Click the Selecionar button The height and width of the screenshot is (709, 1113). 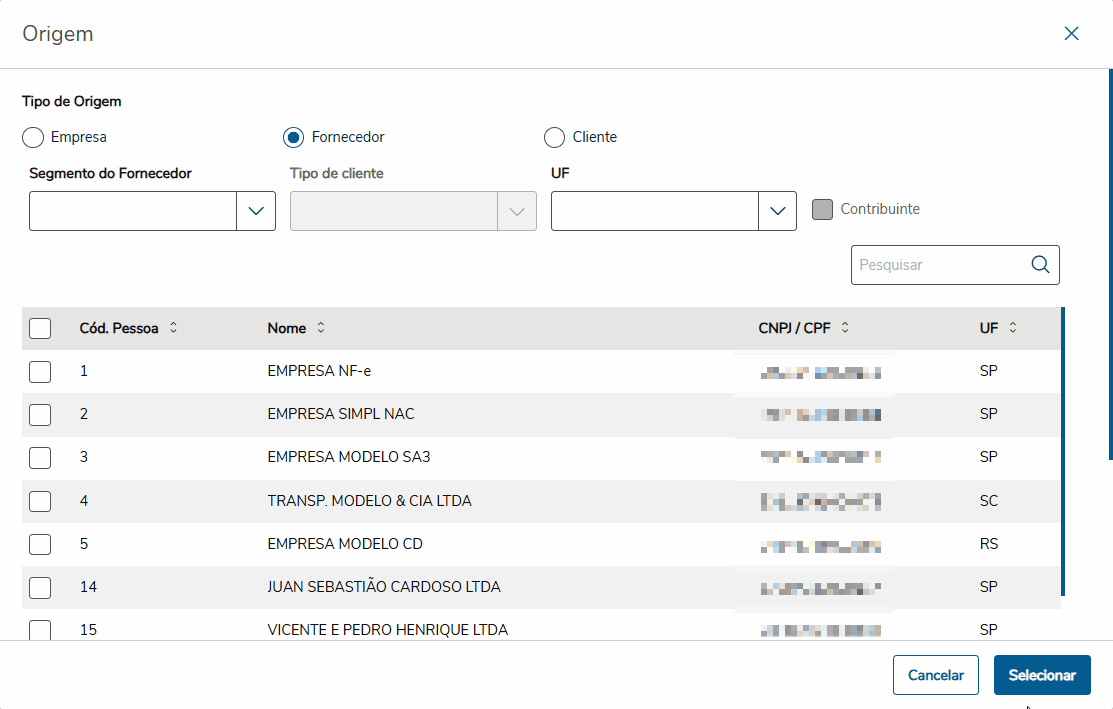pyautogui.click(x=1042, y=675)
